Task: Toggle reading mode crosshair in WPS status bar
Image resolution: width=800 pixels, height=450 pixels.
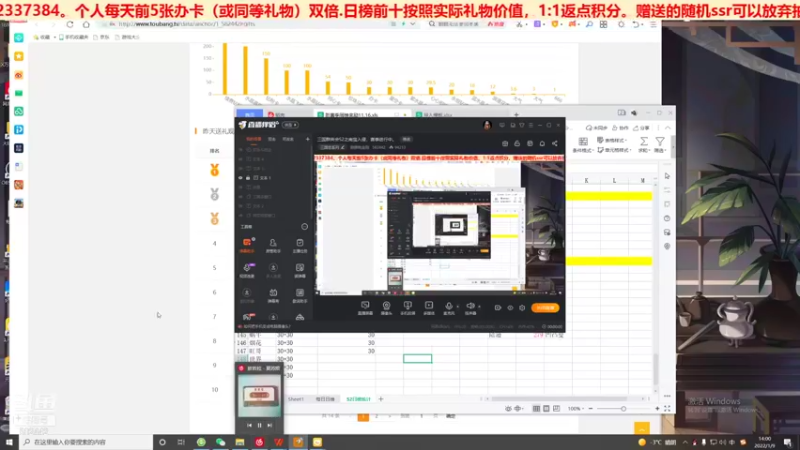Action: 518,409
